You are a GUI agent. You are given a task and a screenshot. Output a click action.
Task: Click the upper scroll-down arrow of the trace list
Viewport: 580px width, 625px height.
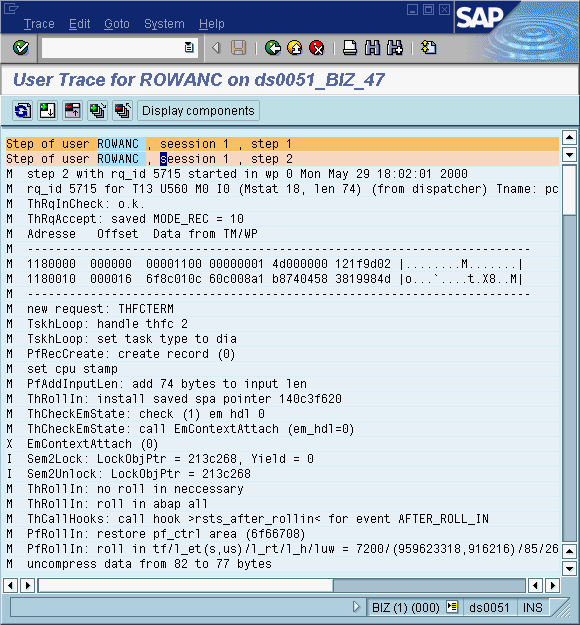(569, 155)
